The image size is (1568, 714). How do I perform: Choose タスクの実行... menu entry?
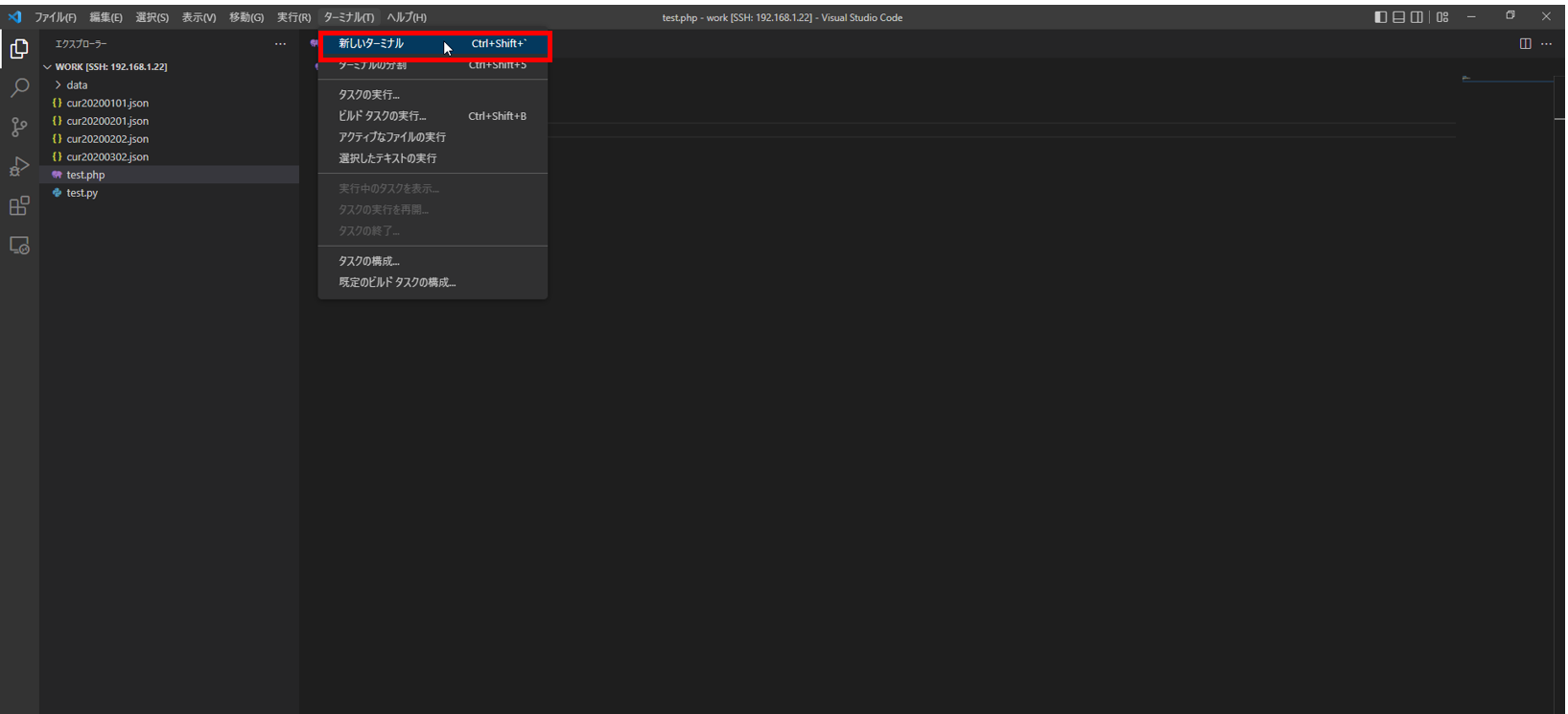point(433,95)
